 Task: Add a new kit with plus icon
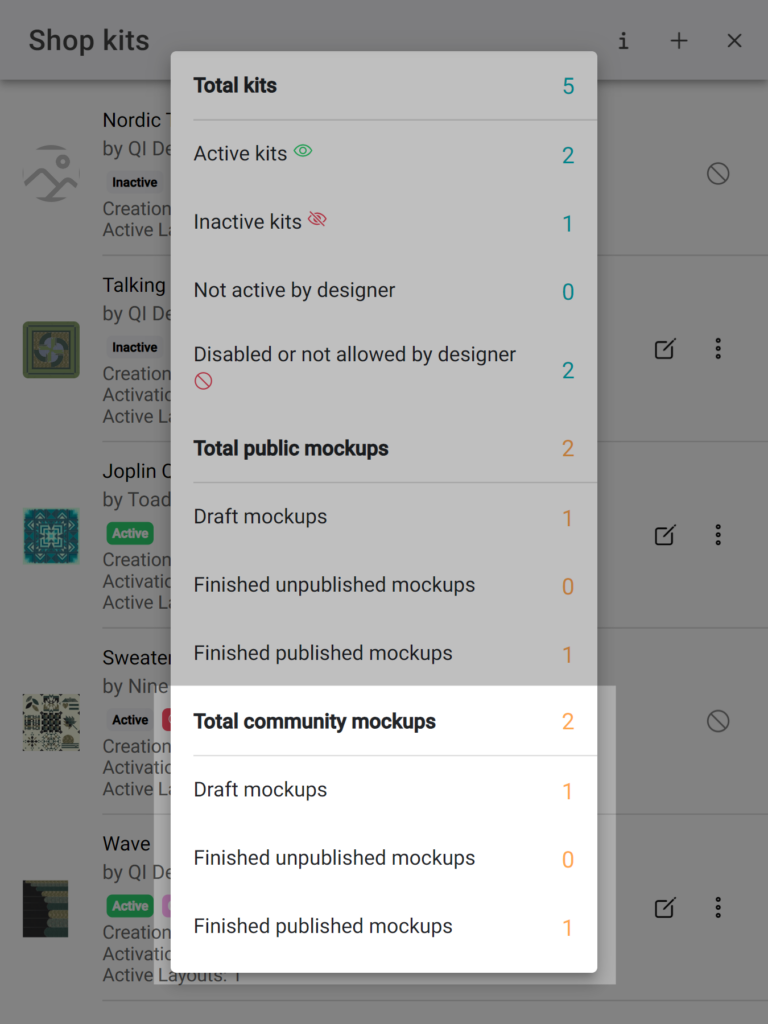(x=679, y=41)
